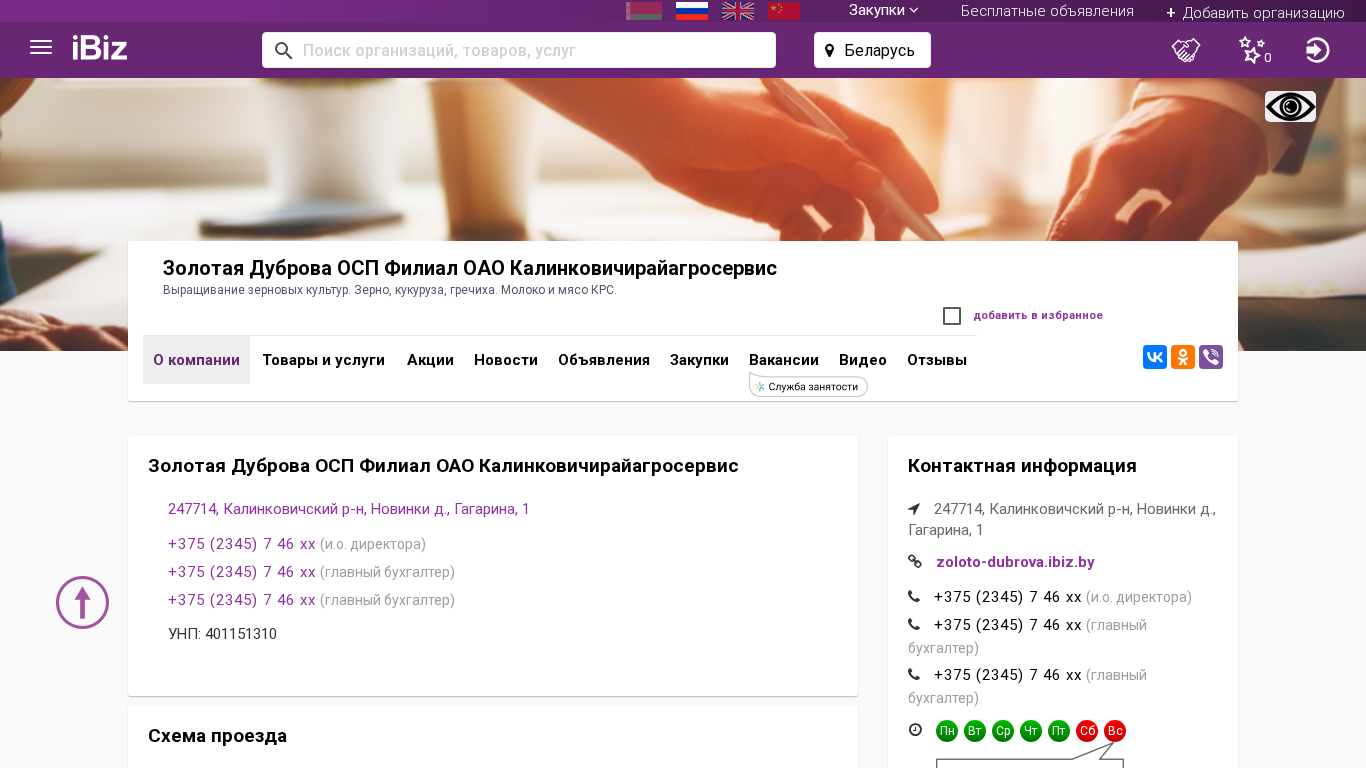
Task: Click the Схема проезда heading
Action: pos(217,736)
